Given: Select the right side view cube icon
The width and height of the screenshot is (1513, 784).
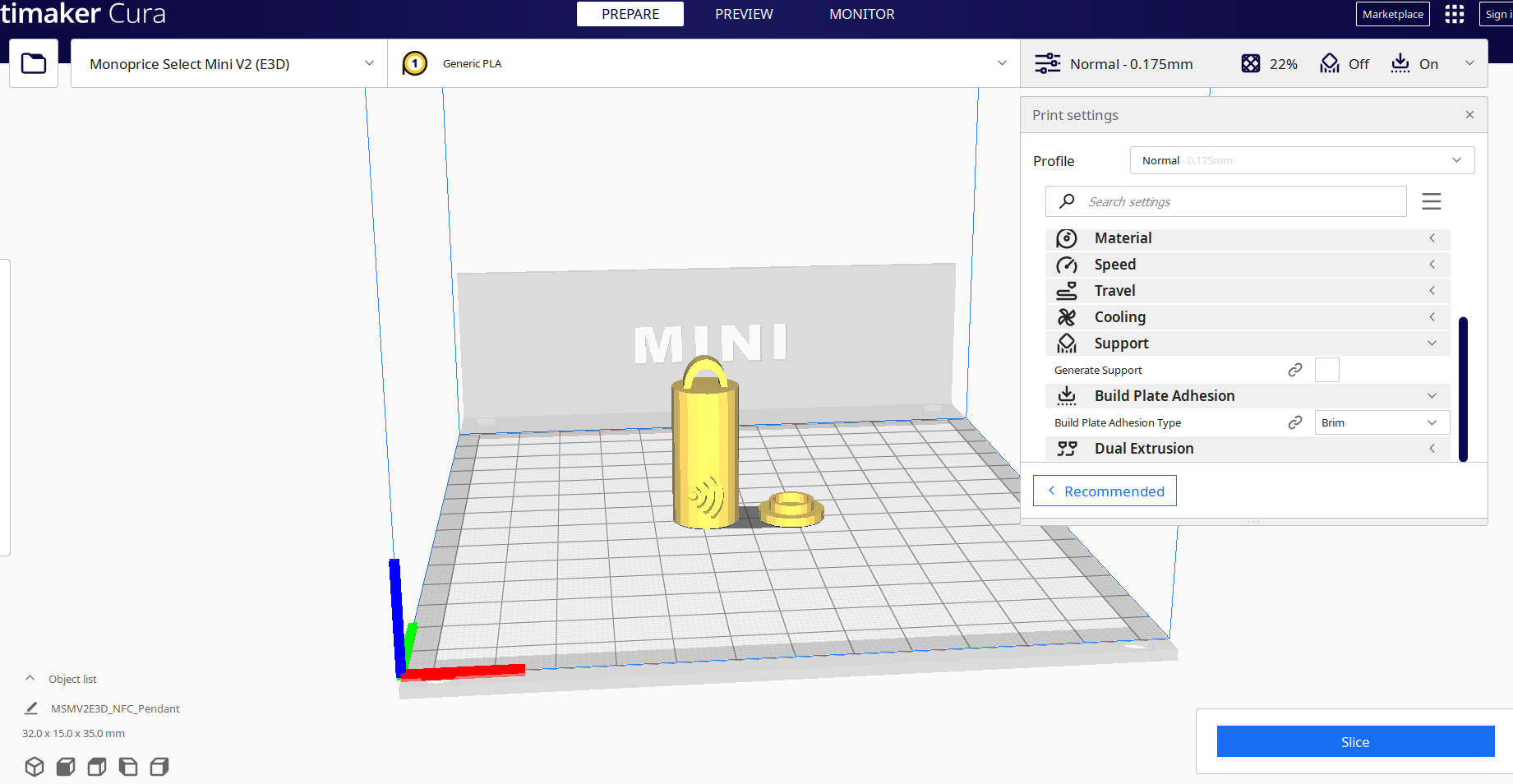Looking at the screenshot, I should tap(159, 767).
